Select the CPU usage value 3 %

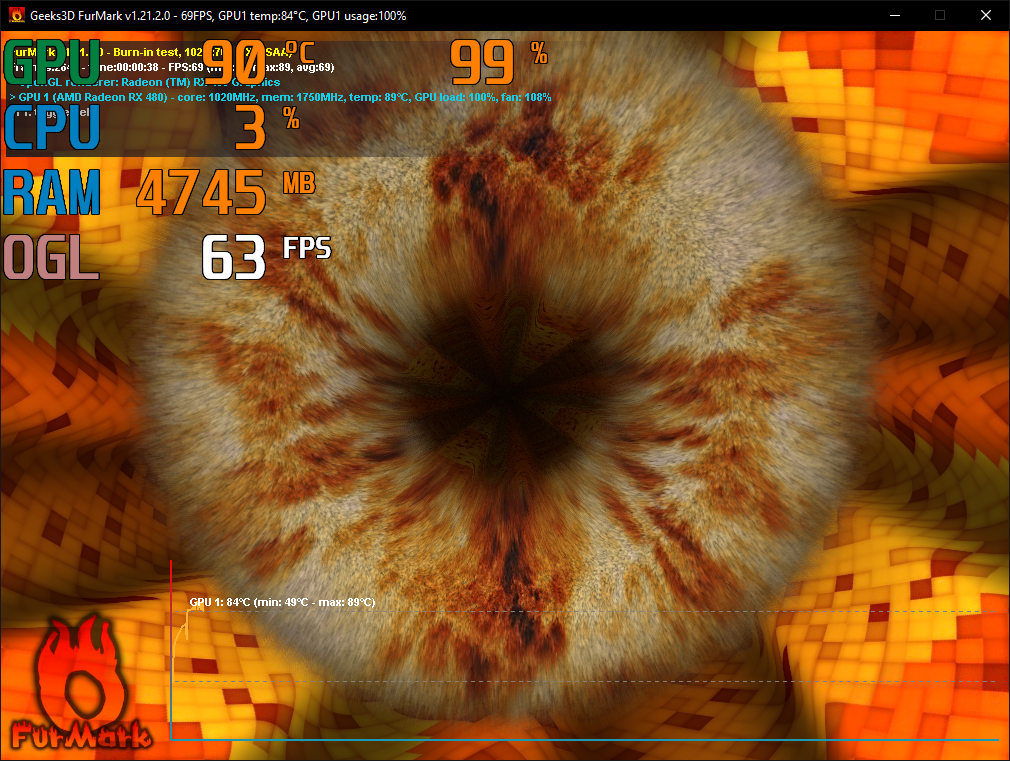coord(267,128)
